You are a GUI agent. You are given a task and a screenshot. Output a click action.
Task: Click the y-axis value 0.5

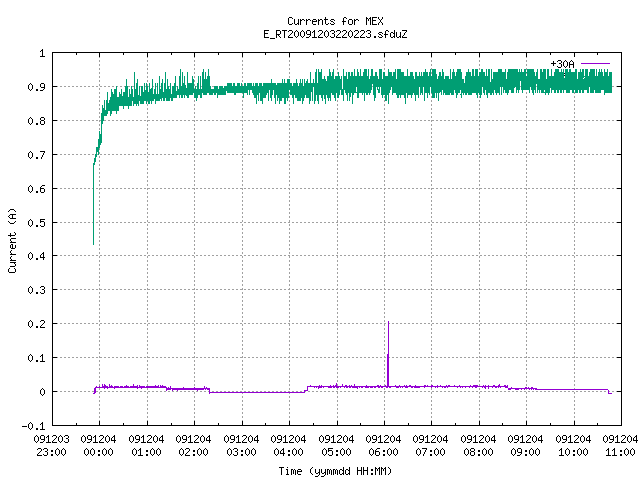tap(36, 222)
